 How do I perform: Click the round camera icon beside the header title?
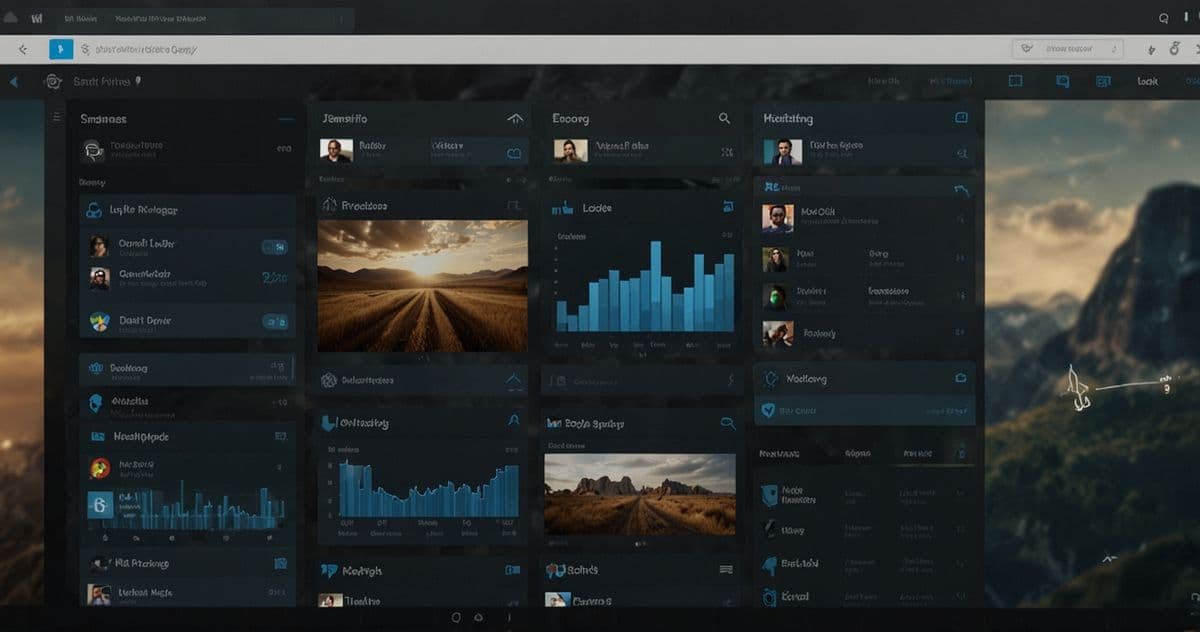coord(54,82)
